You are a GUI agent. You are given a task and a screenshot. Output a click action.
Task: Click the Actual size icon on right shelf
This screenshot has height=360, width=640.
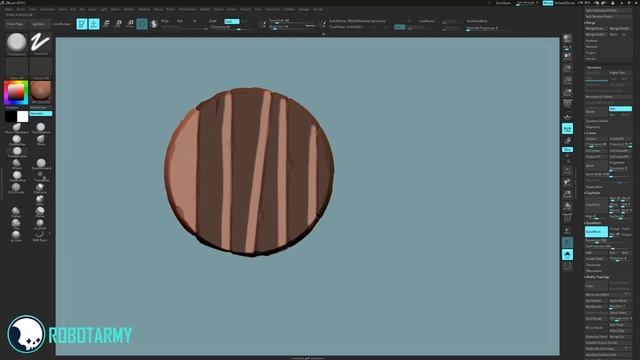point(567,80)
